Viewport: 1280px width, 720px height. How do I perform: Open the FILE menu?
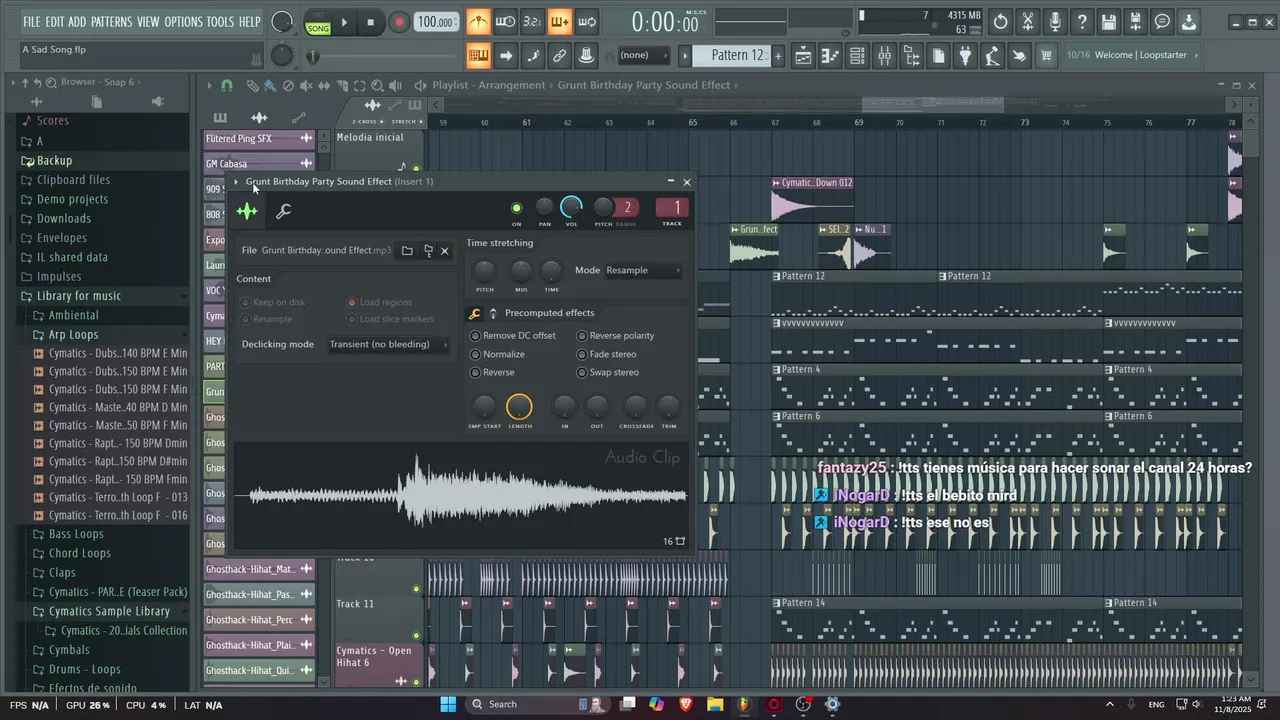click(32, 21)
